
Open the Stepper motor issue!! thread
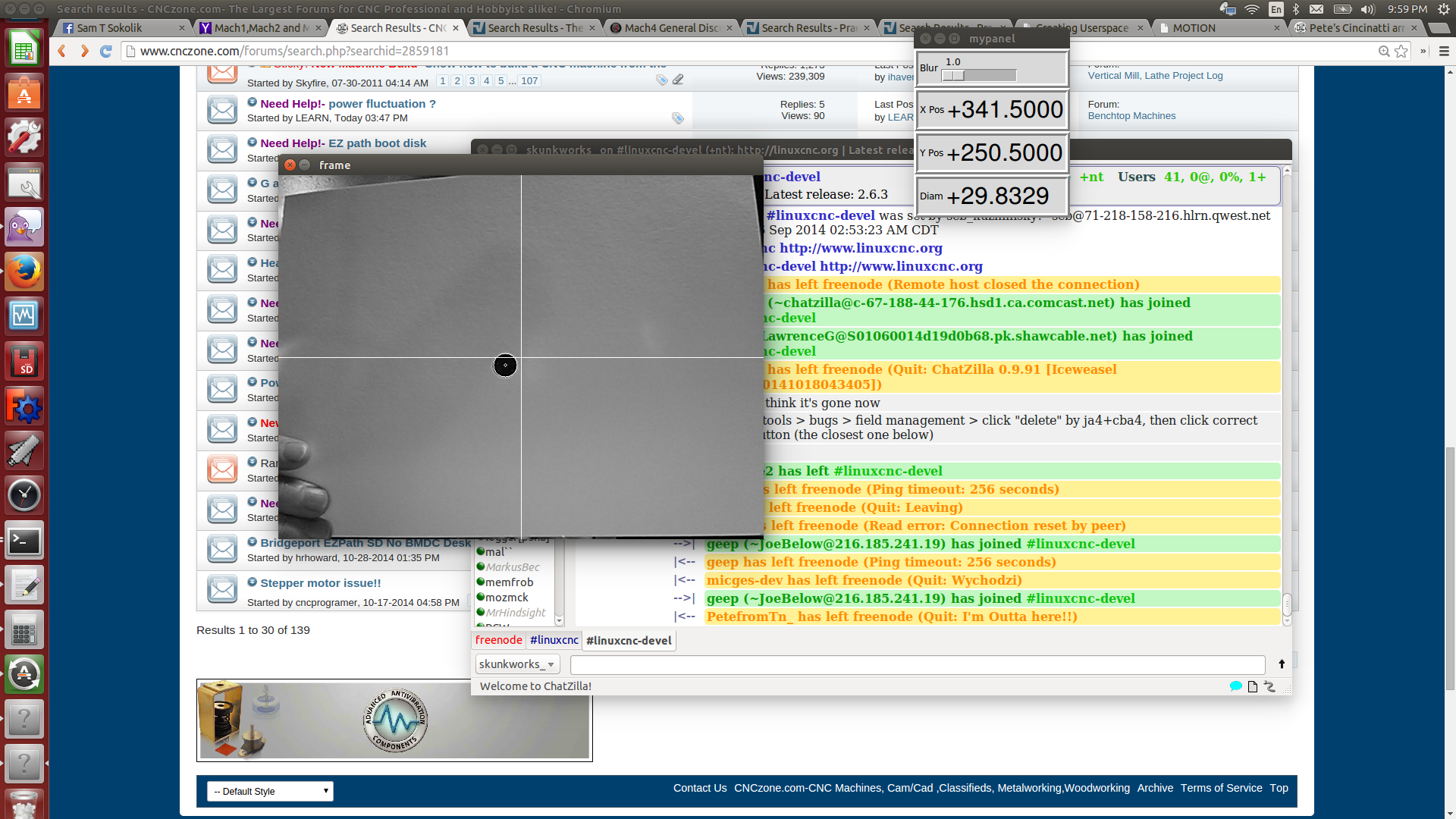(x=321, y=583)
